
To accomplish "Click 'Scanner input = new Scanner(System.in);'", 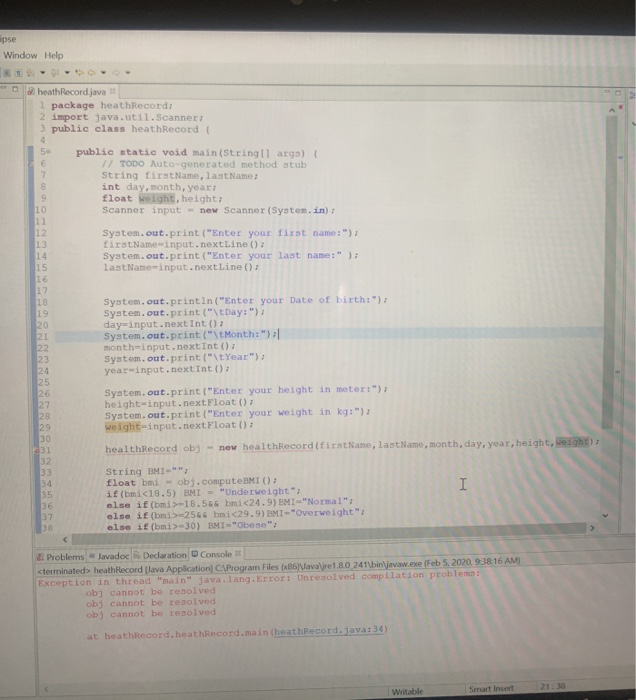I will (218, 210).
